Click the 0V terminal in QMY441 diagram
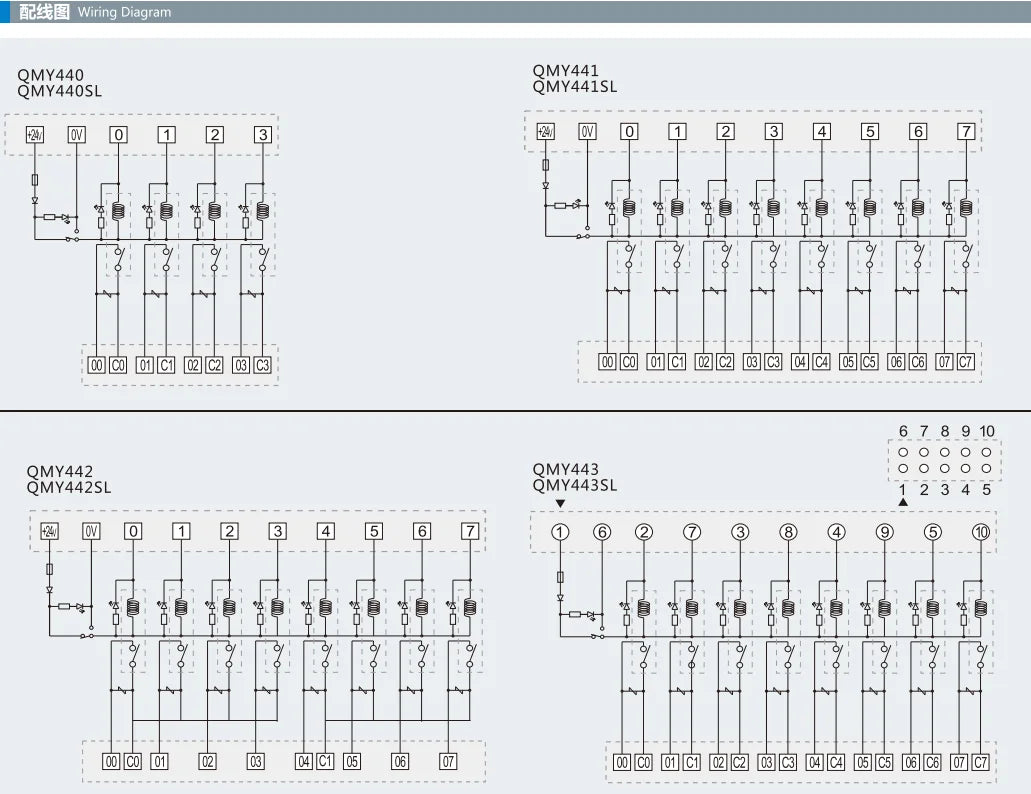Image resolution: width=1031 pixels, height=794 pixels. coord(587,131)
